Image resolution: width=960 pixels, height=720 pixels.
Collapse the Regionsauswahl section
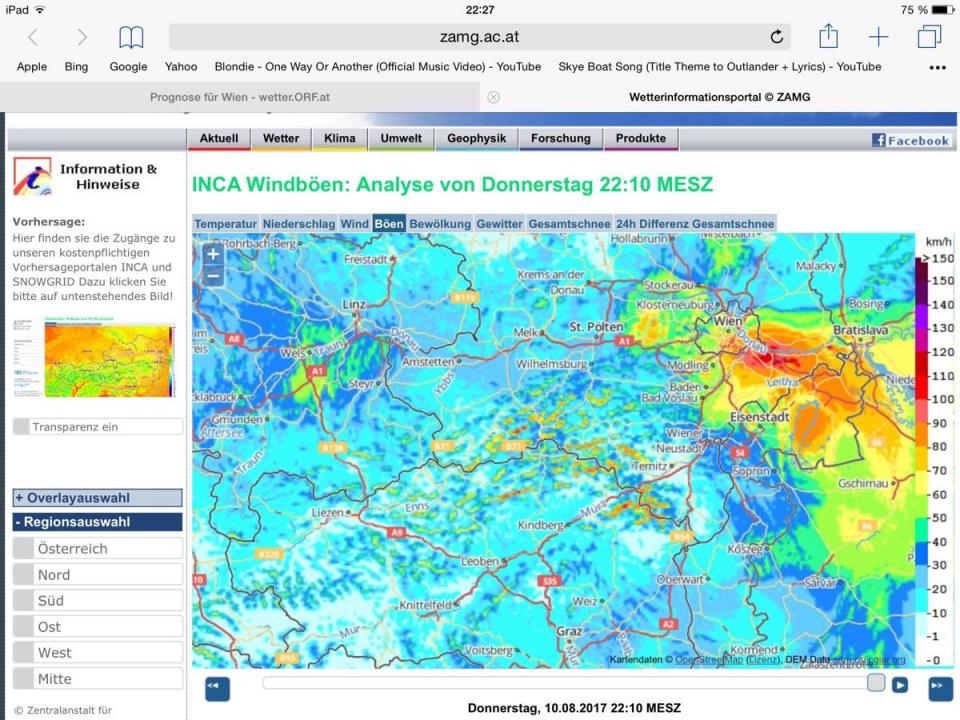(97, 522)
